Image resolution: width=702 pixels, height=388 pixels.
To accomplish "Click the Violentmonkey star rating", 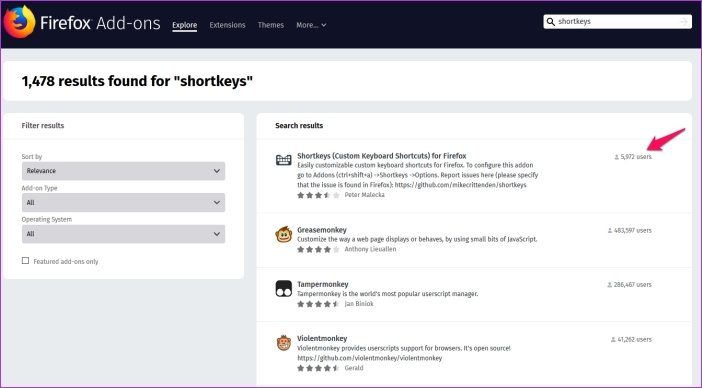I will click(318, 368).
